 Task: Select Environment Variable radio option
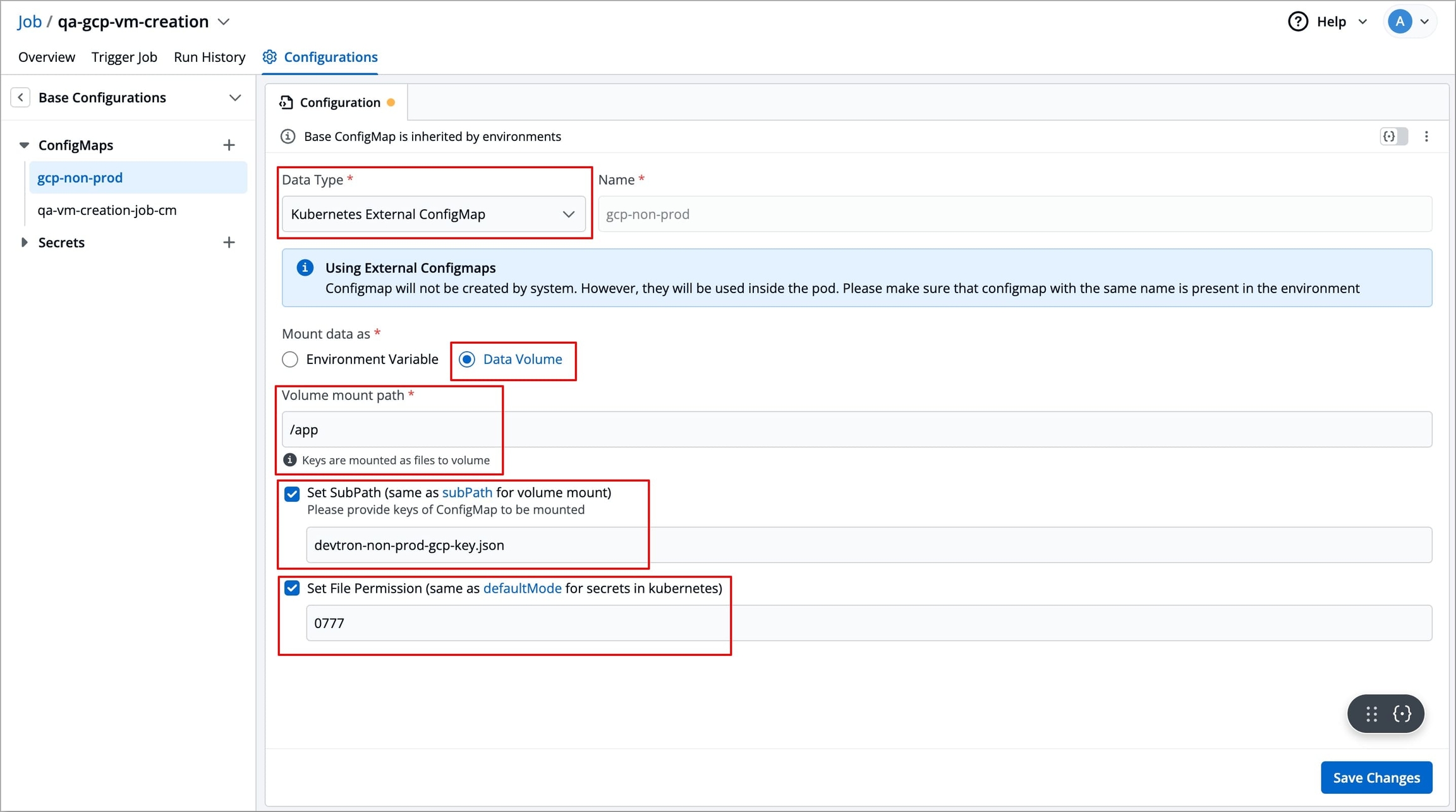pos(290,360)
